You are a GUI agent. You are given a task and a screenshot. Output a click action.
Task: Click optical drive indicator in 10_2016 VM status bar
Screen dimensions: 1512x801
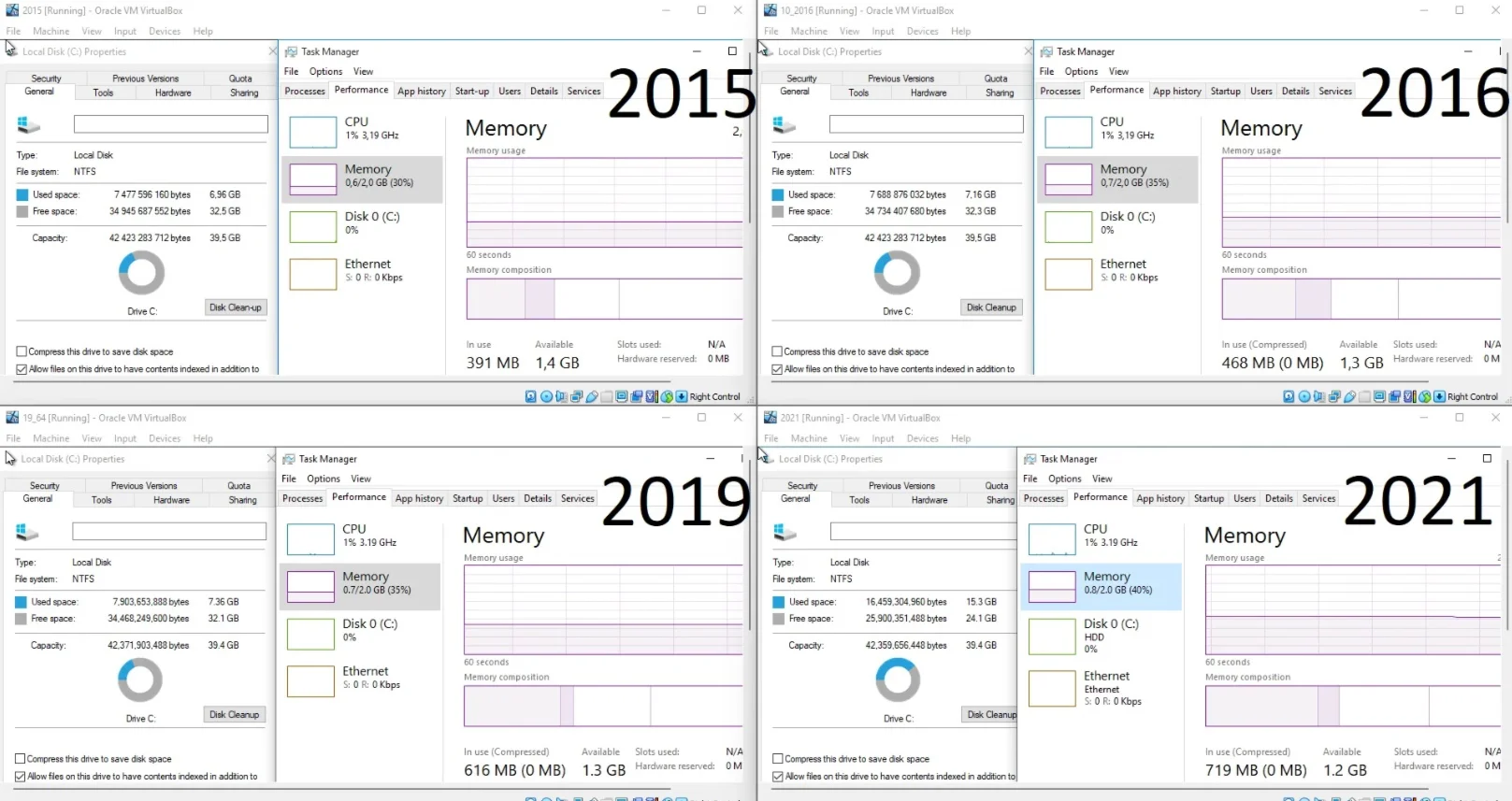pos(1304,396)
